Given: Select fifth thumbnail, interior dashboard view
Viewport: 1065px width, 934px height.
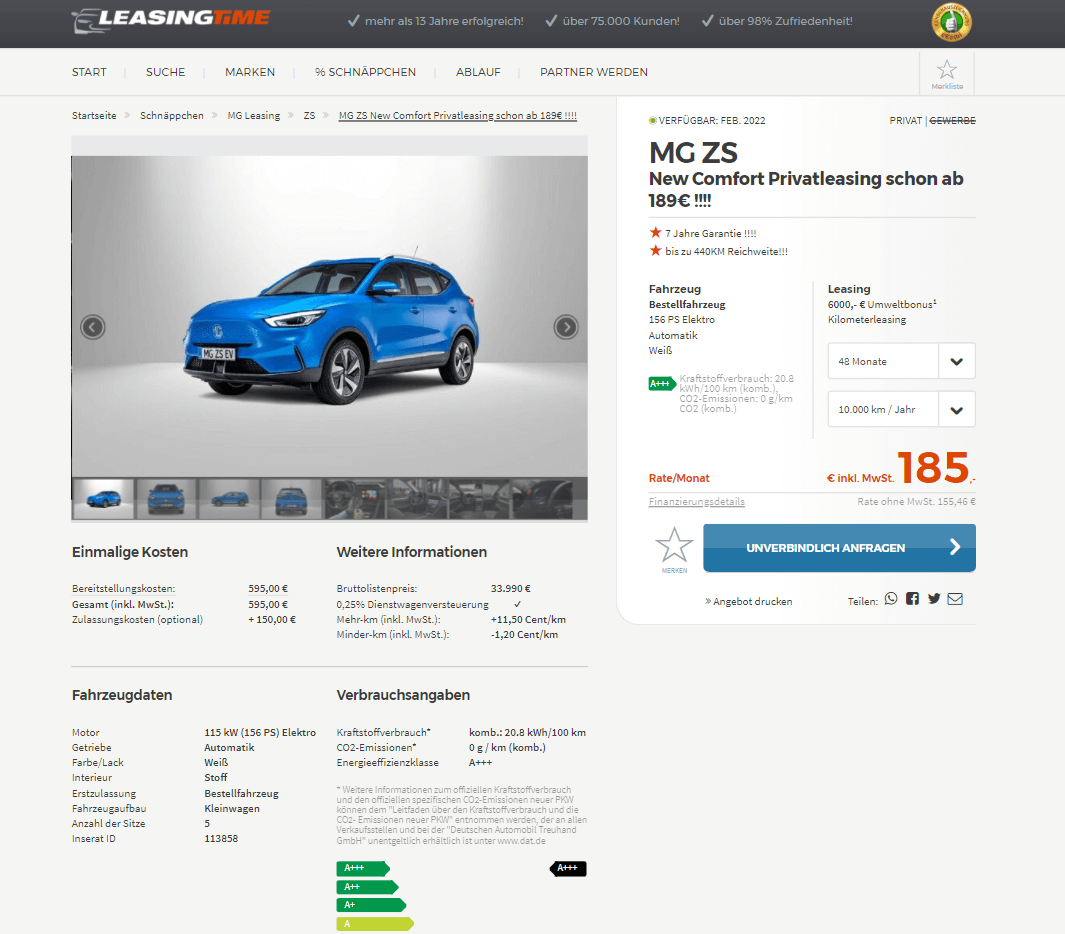Looking at the screenshot, I should 355,499.
